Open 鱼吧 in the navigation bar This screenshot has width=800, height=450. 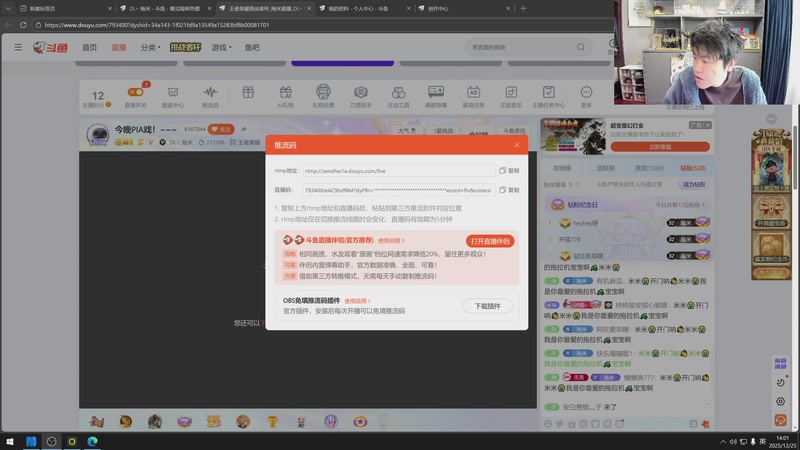click(252, 47)
